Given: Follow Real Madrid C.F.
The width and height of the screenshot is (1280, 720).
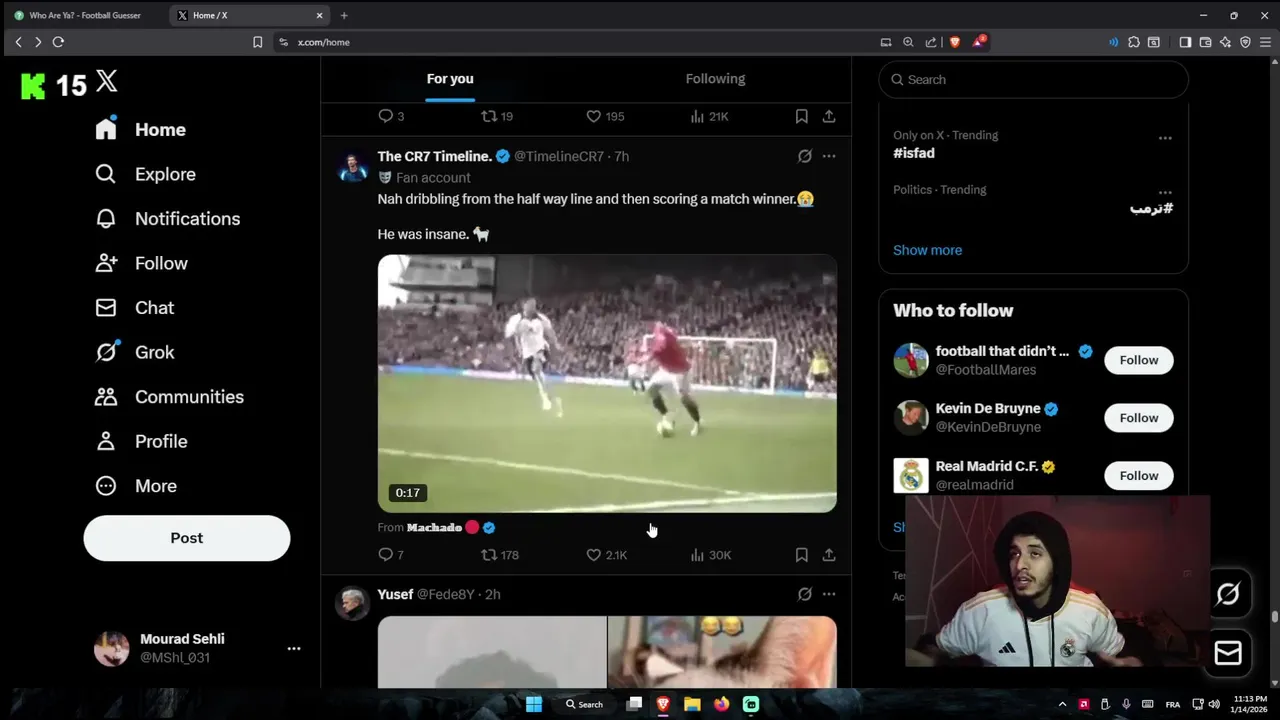Looking at the screenshot, I should [1139, 476].
